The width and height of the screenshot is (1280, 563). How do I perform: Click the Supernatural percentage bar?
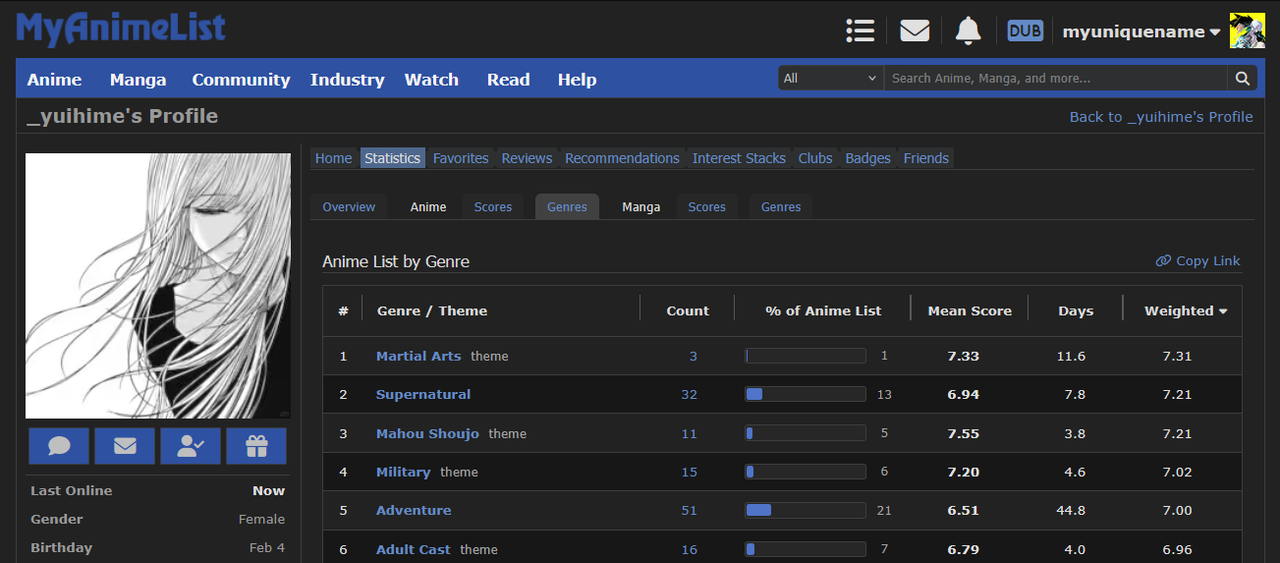click(806, 394)
